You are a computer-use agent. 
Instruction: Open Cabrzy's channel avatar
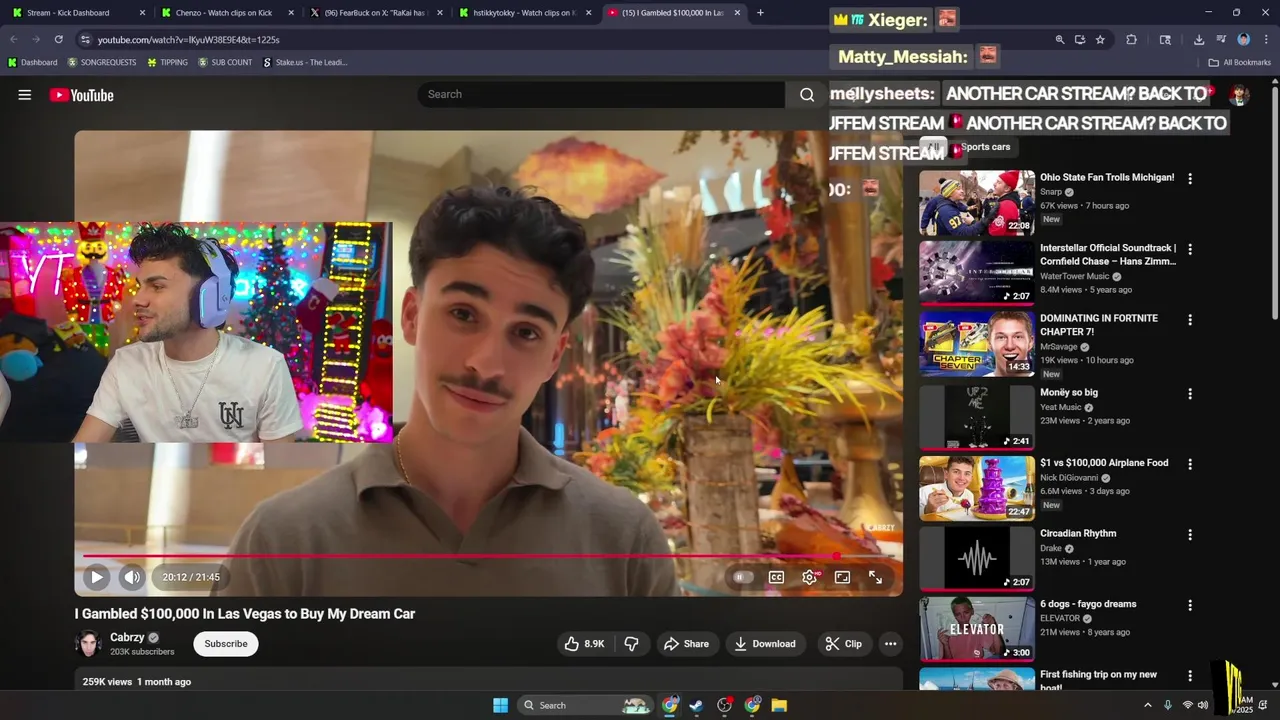[x=89, y=644]
